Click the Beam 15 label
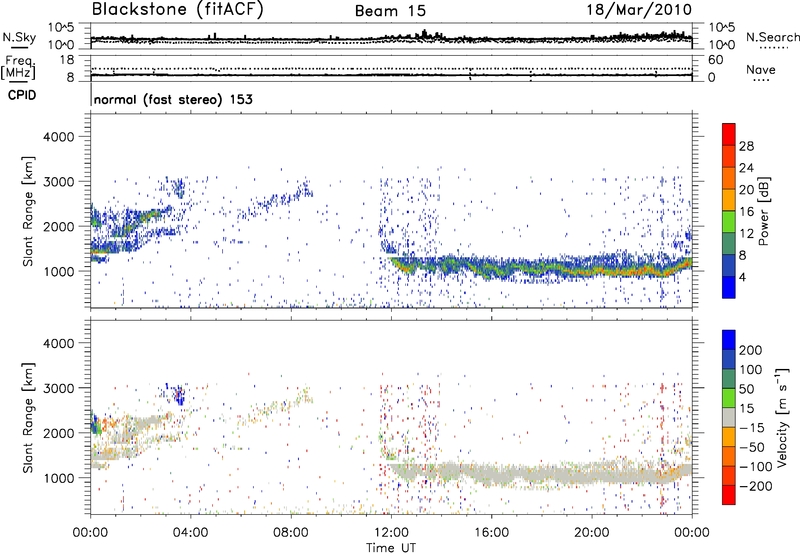The width and height of the screenshot is (800, 554). pyautogui.click(x=390, y=11)
